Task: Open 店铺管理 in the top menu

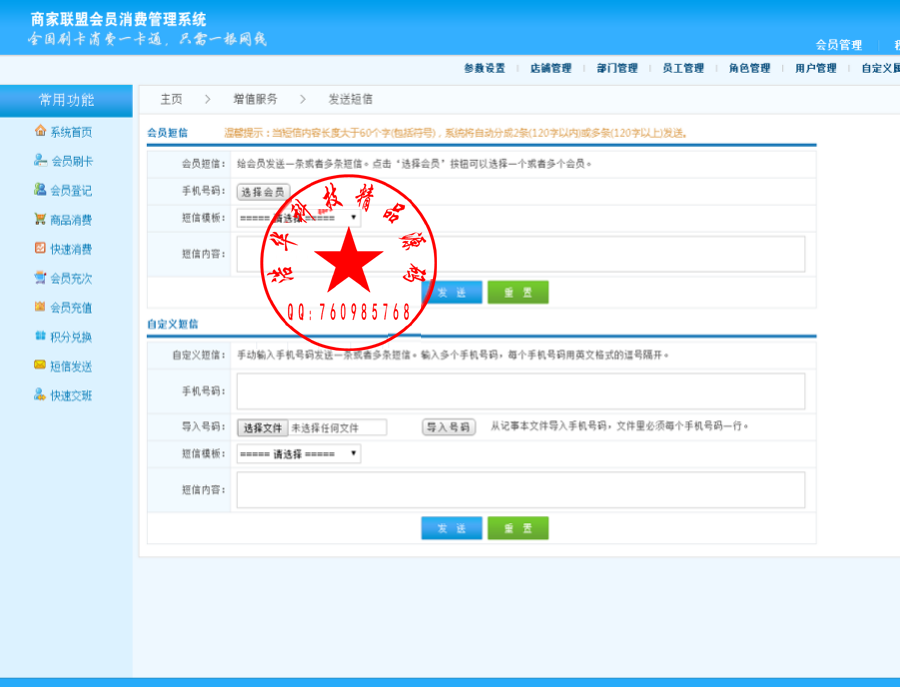Action: tap(550, 68)
